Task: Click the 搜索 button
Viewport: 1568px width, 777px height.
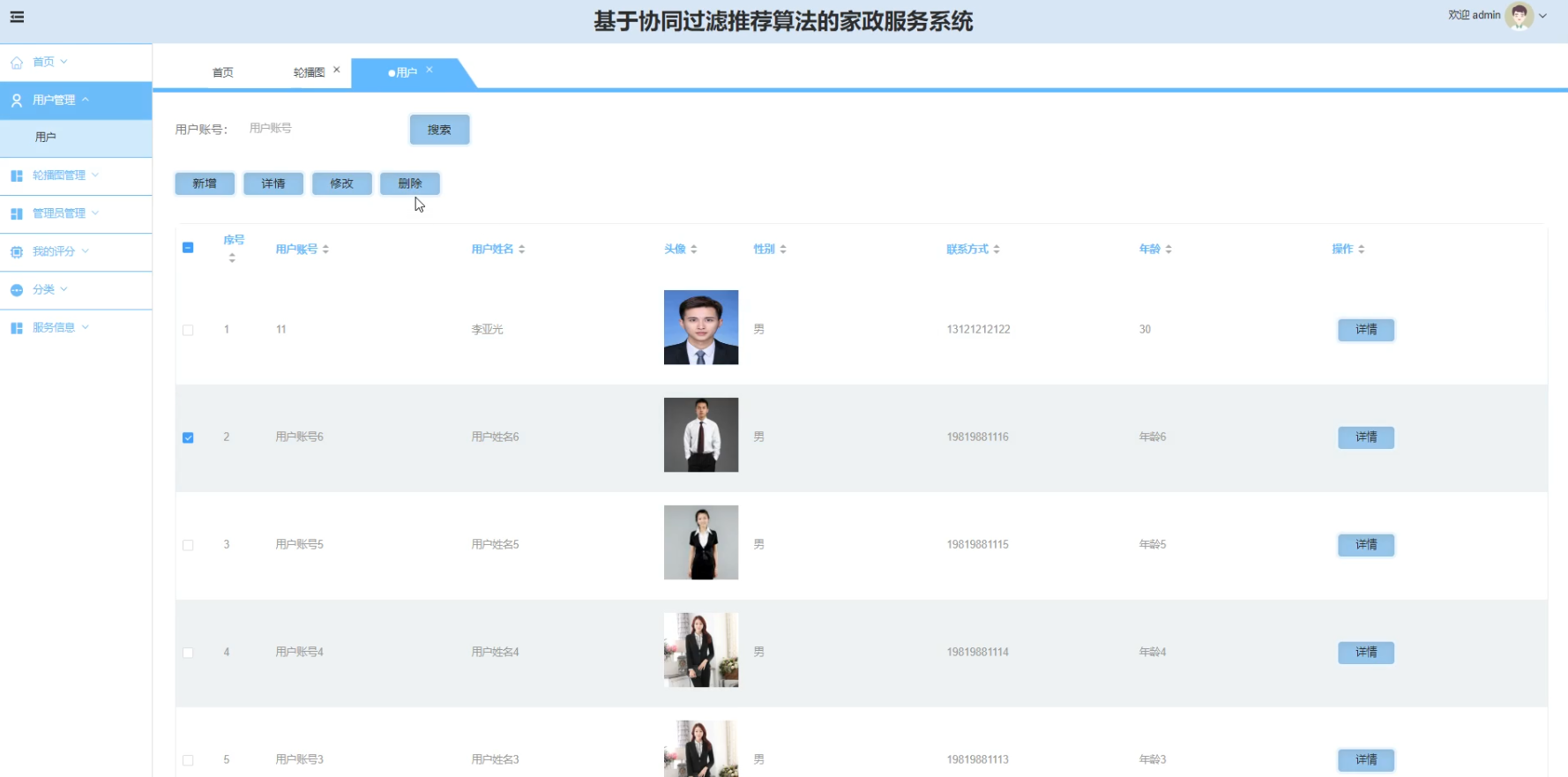Action: pyautogui.click(x=439, y=130)
